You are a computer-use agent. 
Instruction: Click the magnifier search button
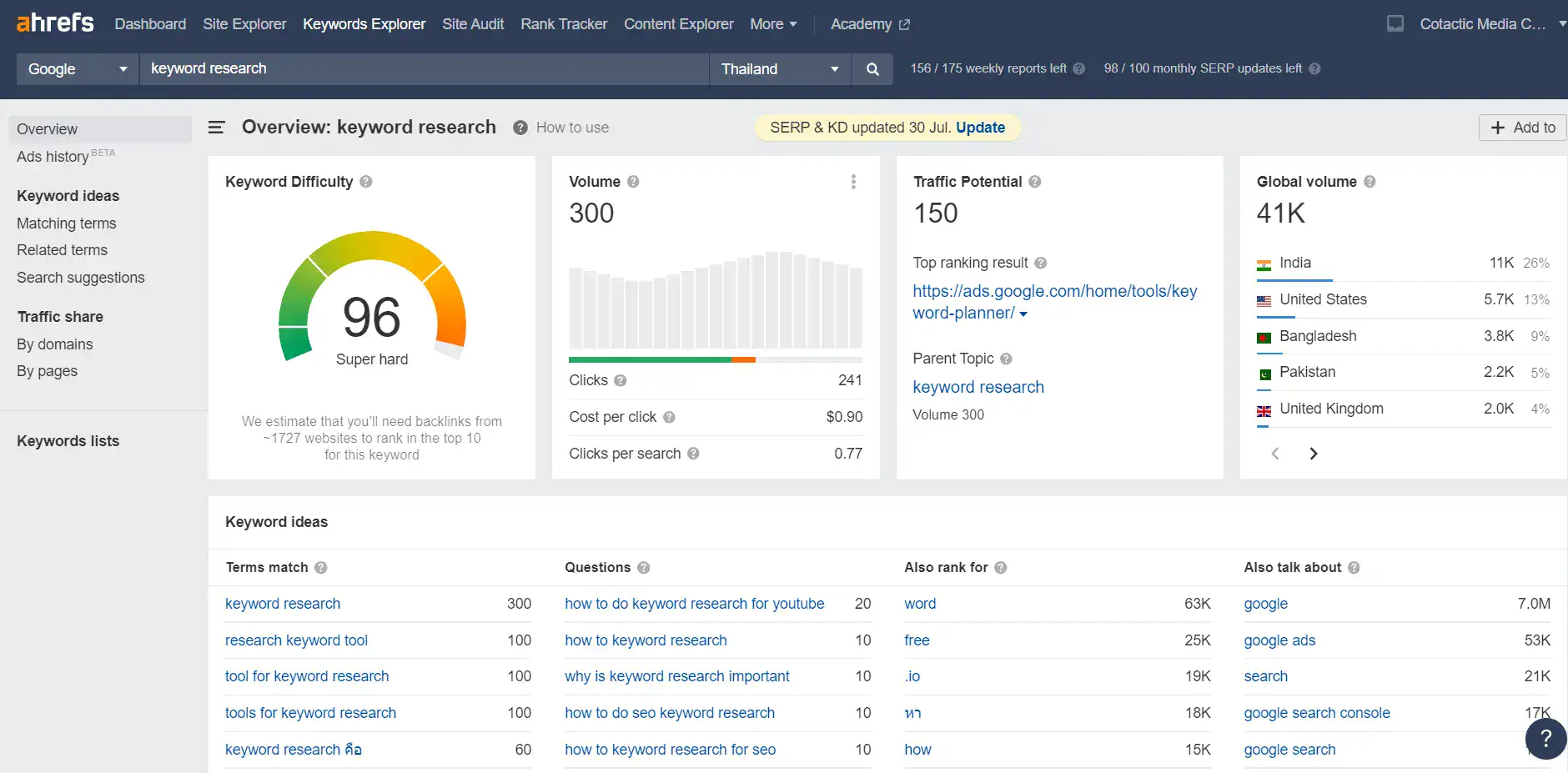[872, 69]
